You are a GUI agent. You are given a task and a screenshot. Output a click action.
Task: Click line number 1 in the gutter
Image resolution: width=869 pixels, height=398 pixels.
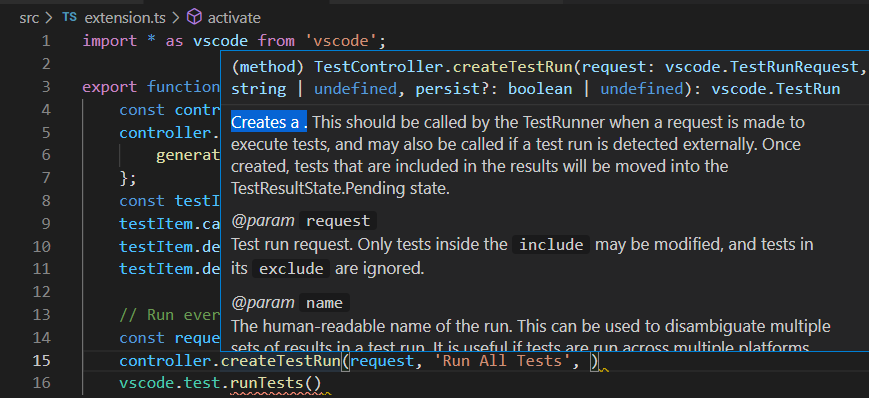tap(45, 41)
